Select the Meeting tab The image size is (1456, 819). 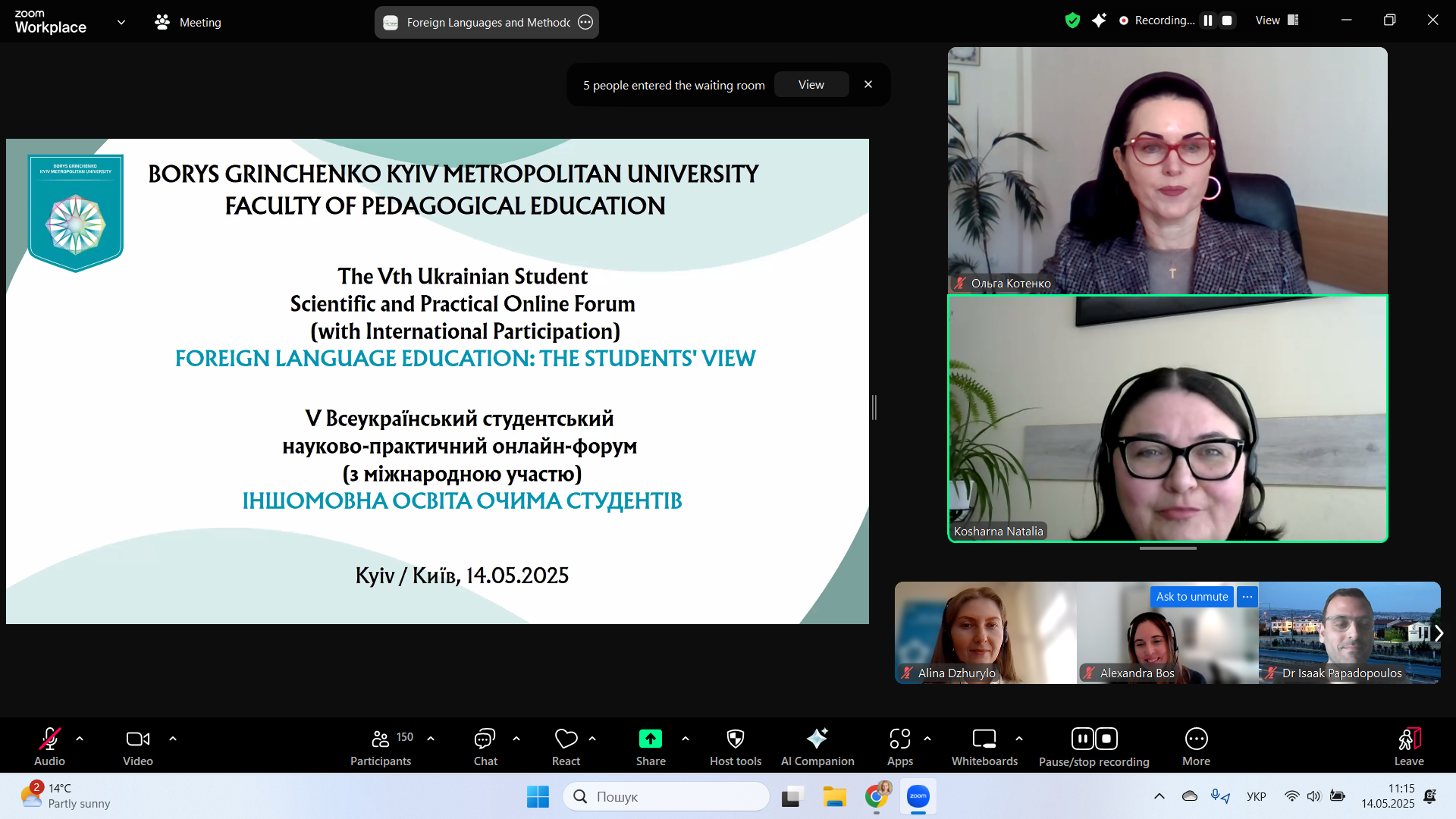coord(188,22)
